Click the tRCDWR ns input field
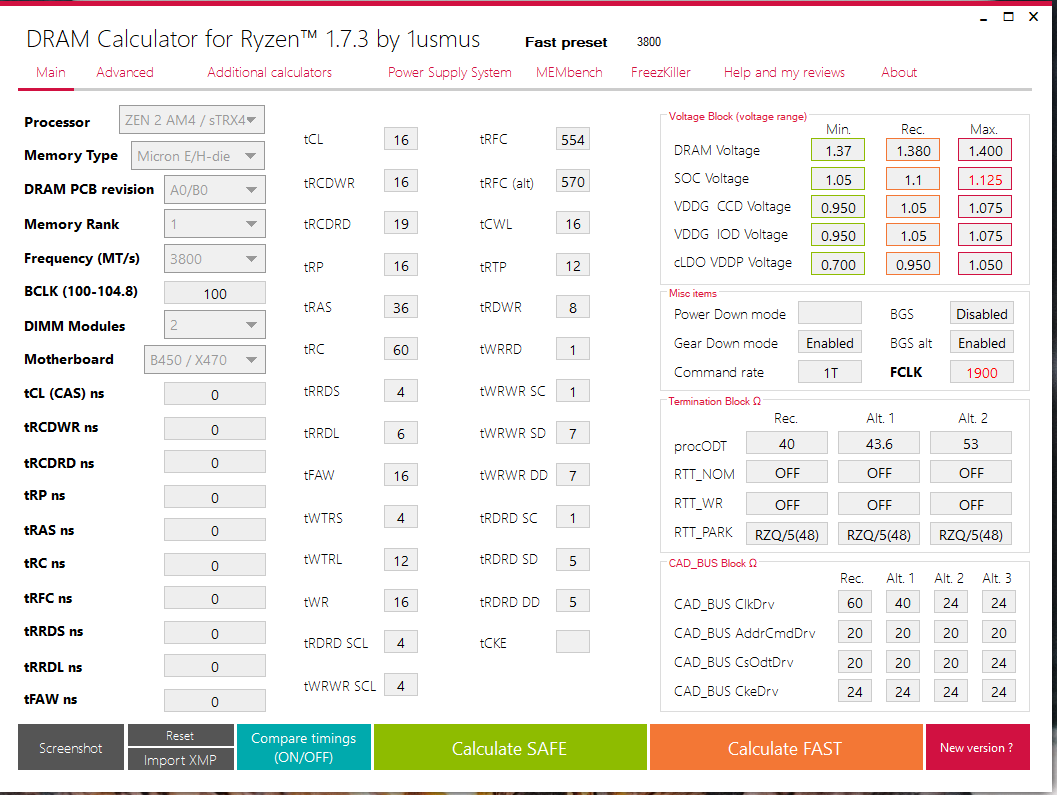 point(214,429)
